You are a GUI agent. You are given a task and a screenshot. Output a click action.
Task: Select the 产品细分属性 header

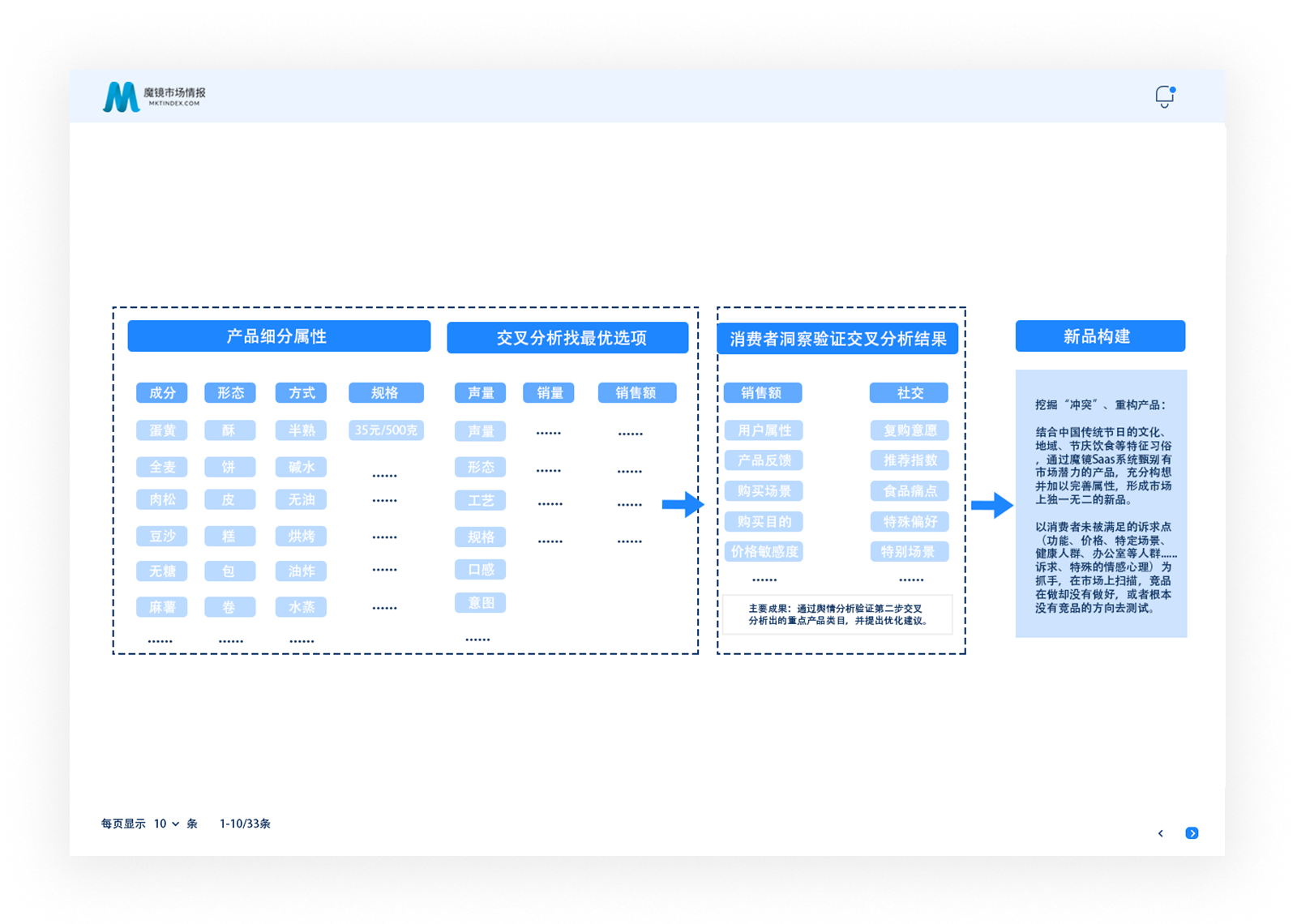coord(279,336)
